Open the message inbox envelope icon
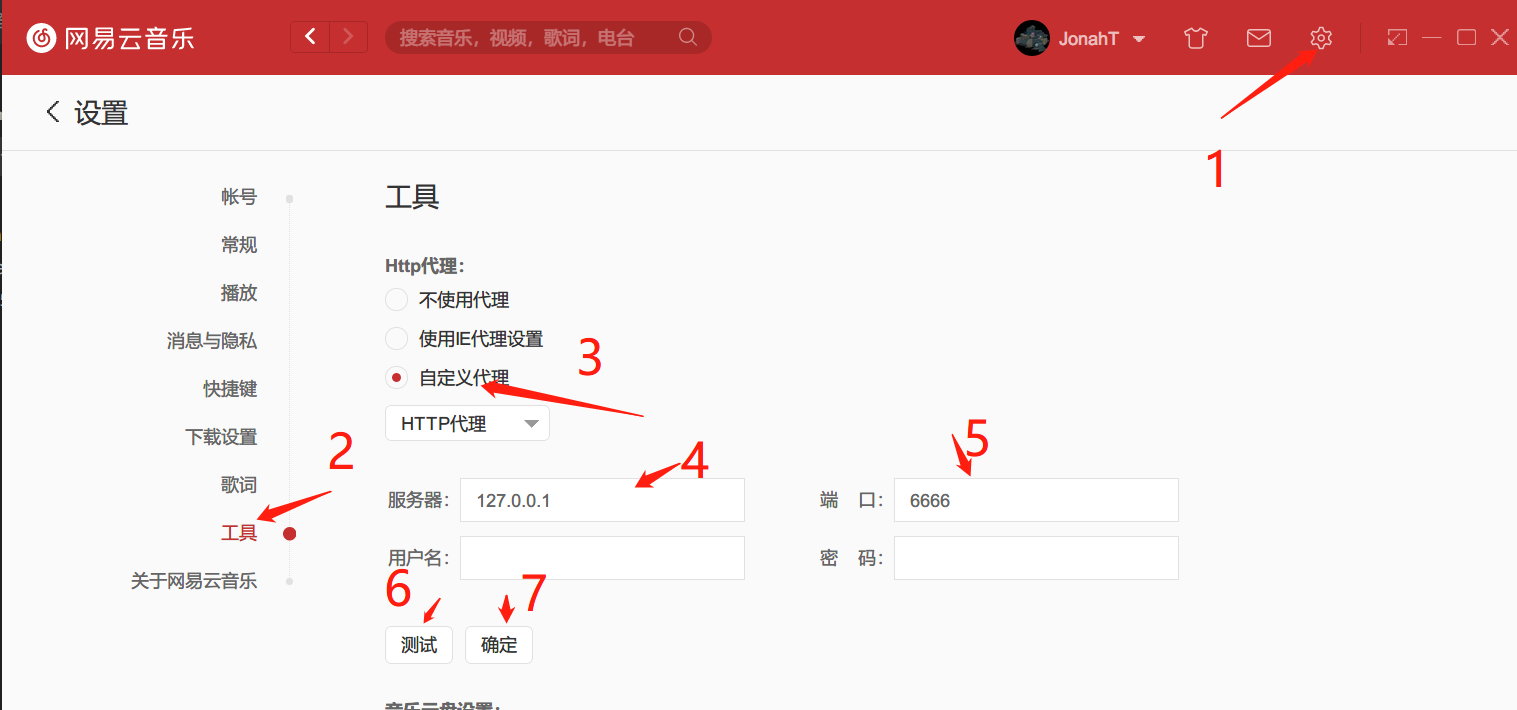 pyautogui.click(x=1258, y=37)
